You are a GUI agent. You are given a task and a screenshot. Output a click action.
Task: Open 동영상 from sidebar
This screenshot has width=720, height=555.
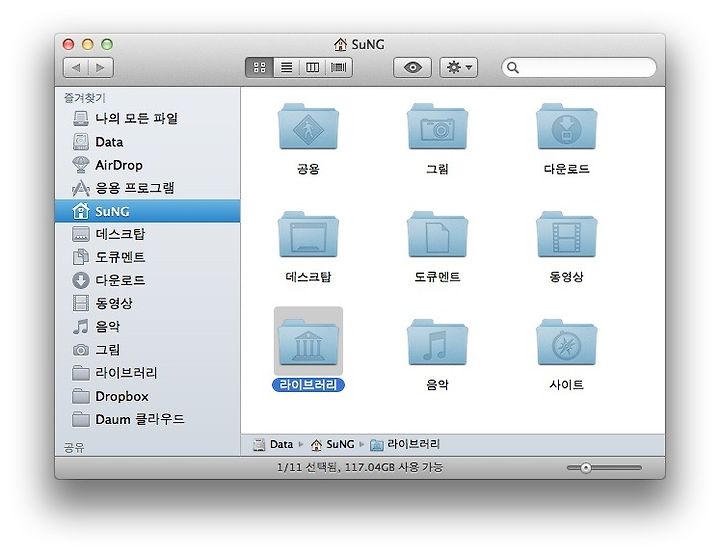coord(147,303)
